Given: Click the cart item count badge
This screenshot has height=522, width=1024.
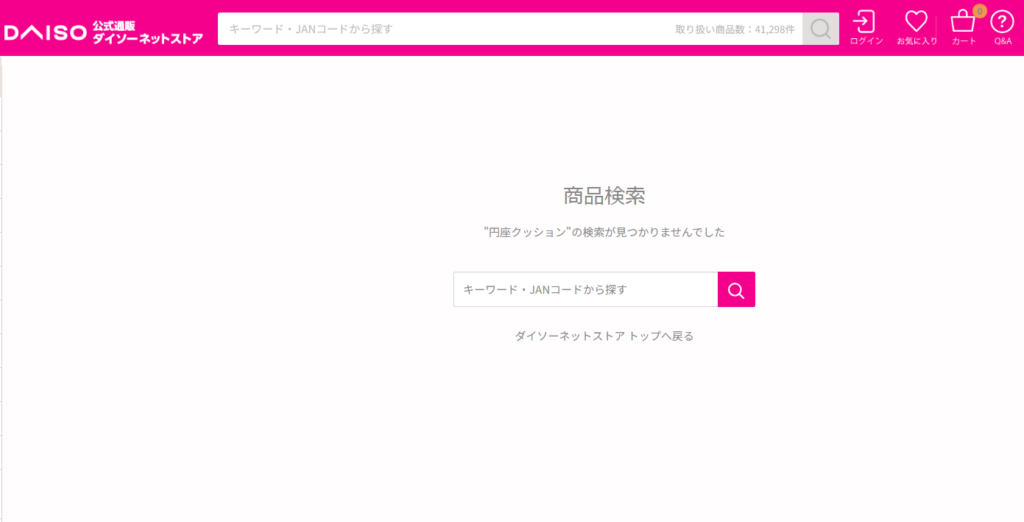Looking at the screenshot, I should (979, 11).
